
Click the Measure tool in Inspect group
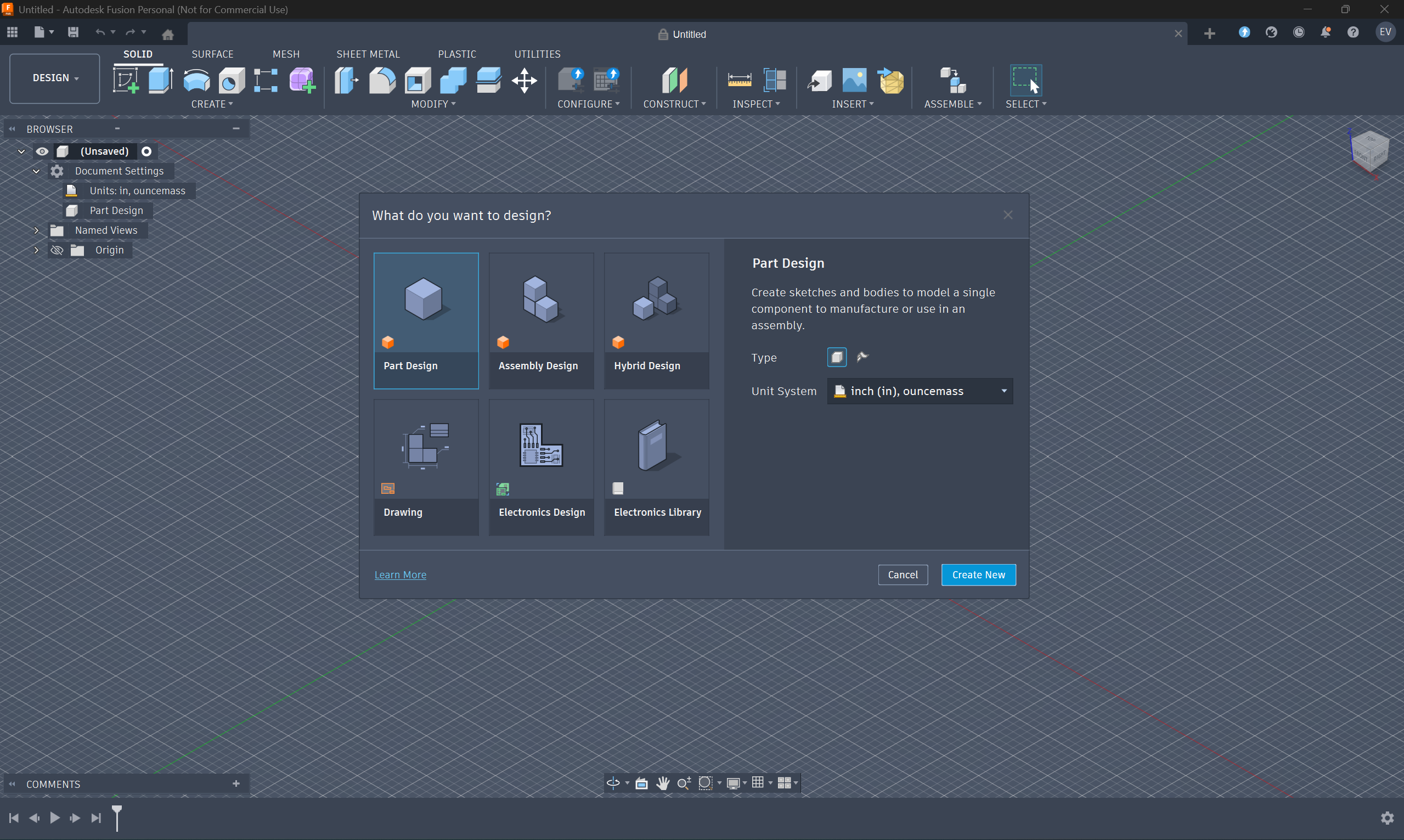click(x=739, y=80)
